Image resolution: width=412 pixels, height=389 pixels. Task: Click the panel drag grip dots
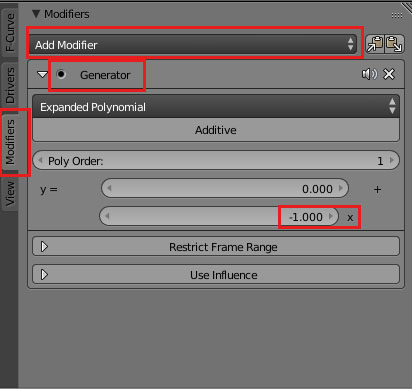(x=397, y=15)
